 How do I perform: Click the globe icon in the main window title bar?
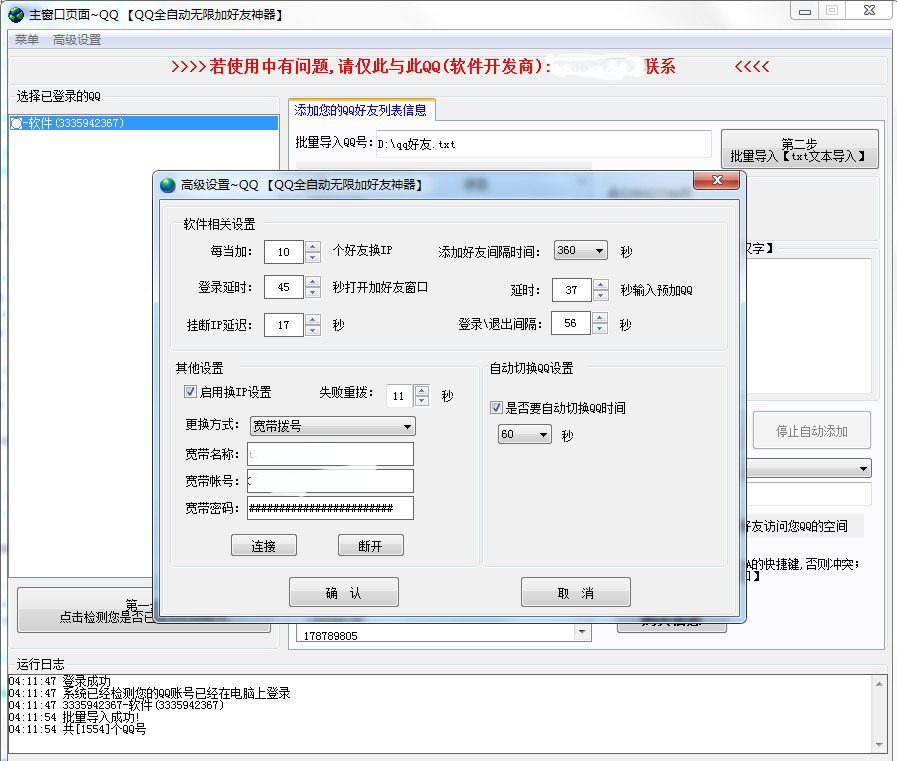tap(16, 14)
